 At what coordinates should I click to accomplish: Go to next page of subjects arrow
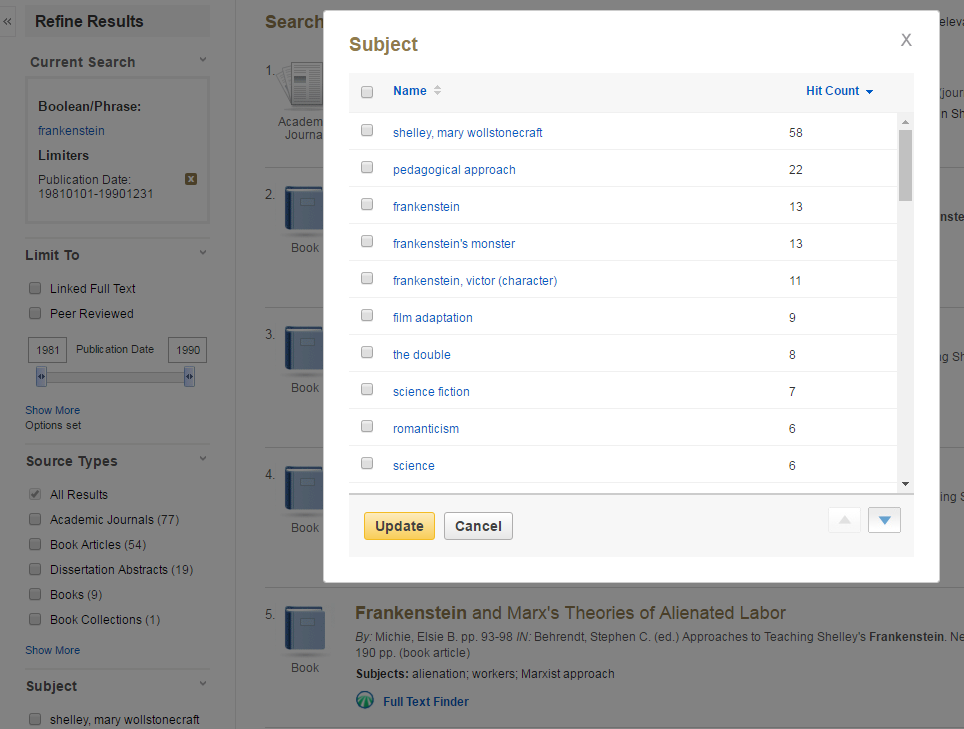884,520
